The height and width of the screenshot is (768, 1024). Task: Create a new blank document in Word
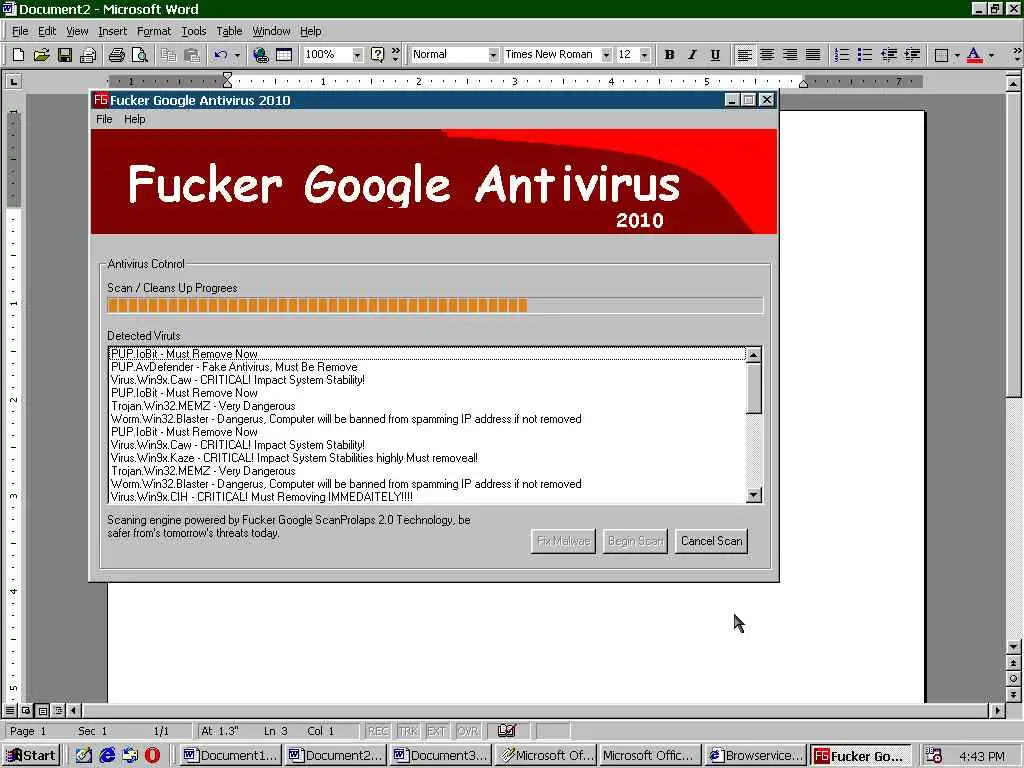[18, 55]
